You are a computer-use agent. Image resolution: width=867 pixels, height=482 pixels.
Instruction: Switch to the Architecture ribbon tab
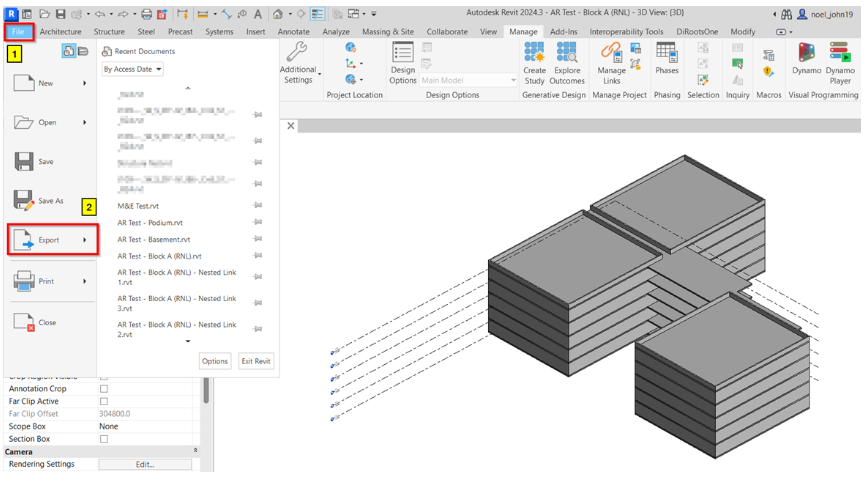(x=60, y=32)
